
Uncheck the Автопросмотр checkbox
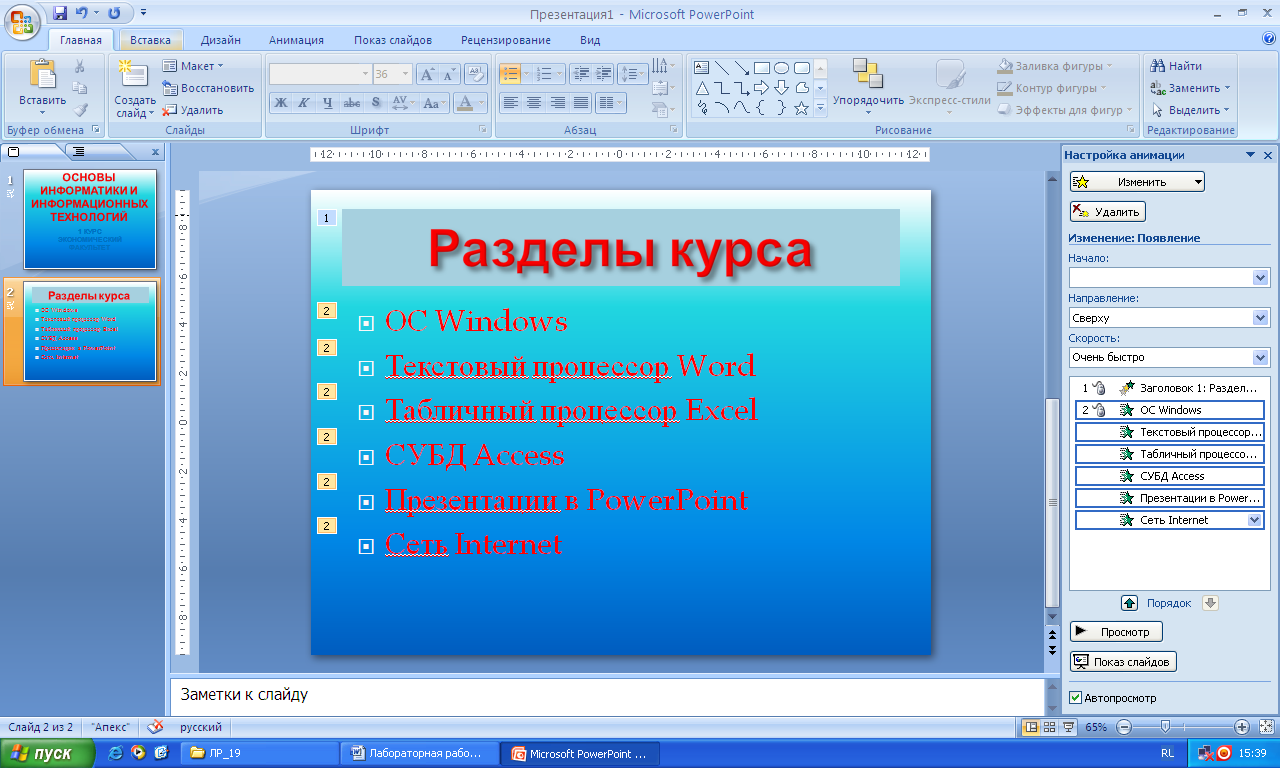point(1076,698)
